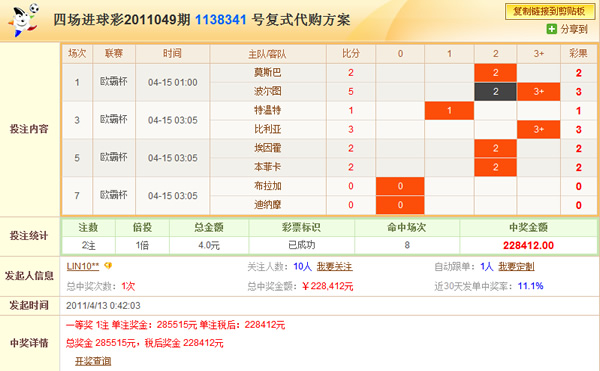
Task: Click the winning amount 228412.00
Action: coord(528,246)
